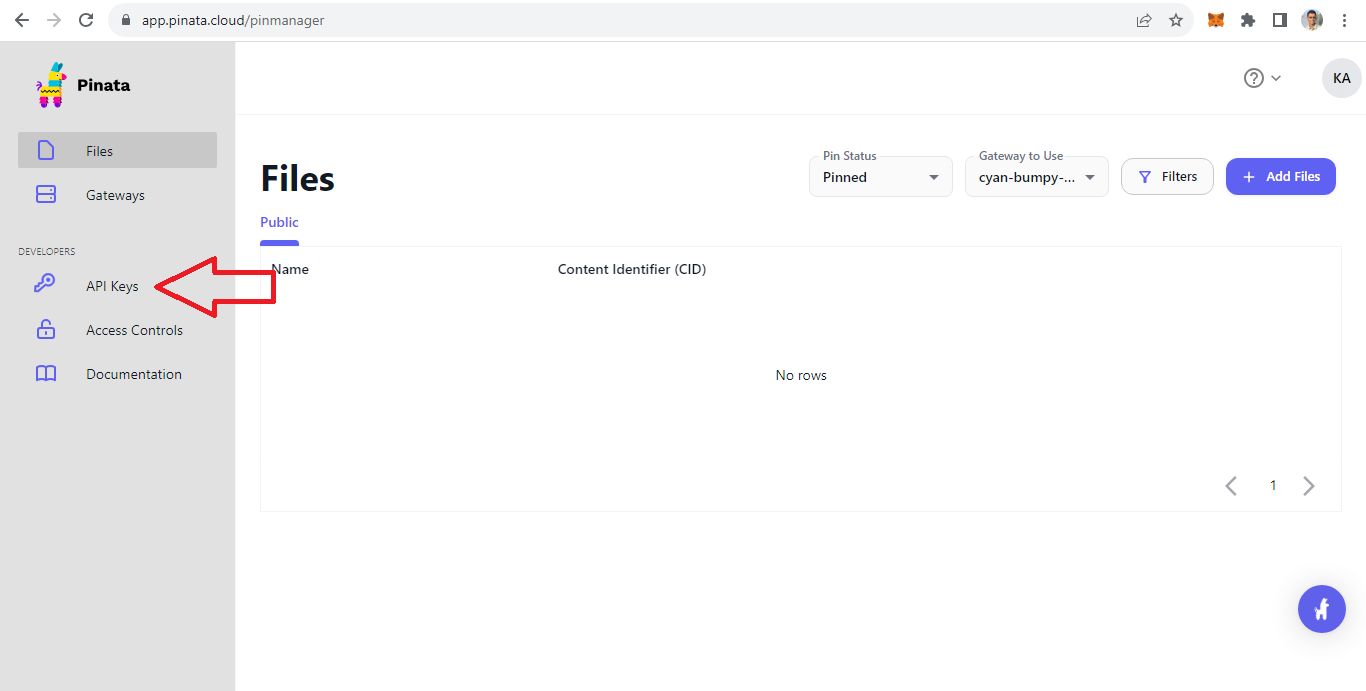Expand the Gateway to Use dropdown
The image size is (1366, 691).
1036,177
